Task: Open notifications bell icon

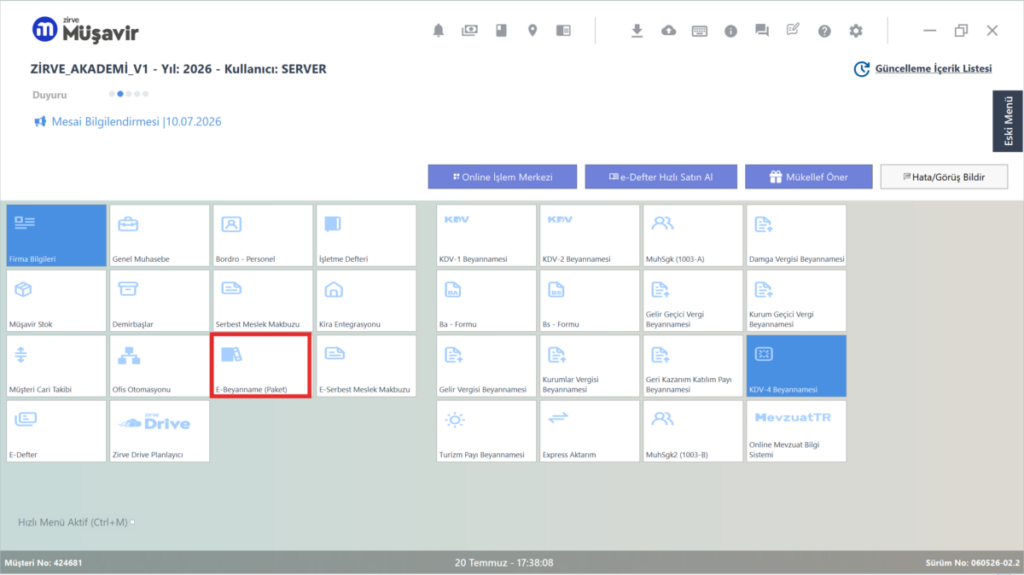Action: [x=438, y=31]
